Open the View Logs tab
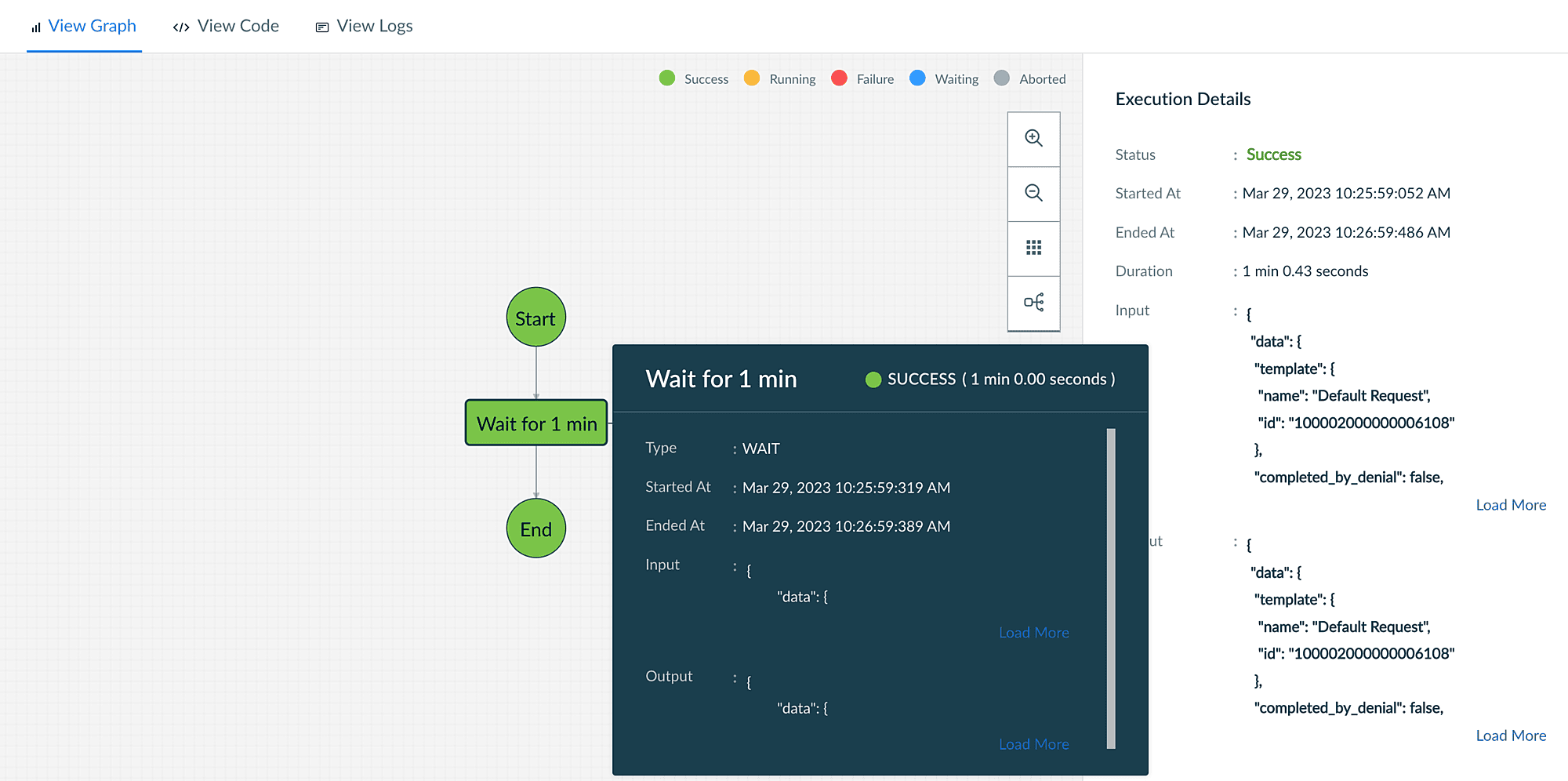The height and width of the screenshot is (781, 1568). [x=364, y=26]
